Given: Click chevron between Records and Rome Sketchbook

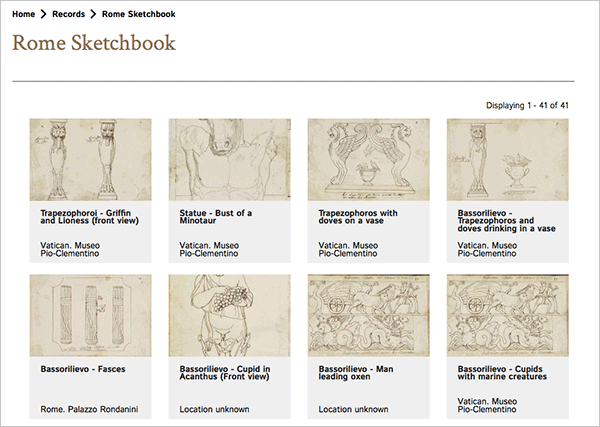Looking at the screenshot, I should pyautogui.click(x=93, y=14).
